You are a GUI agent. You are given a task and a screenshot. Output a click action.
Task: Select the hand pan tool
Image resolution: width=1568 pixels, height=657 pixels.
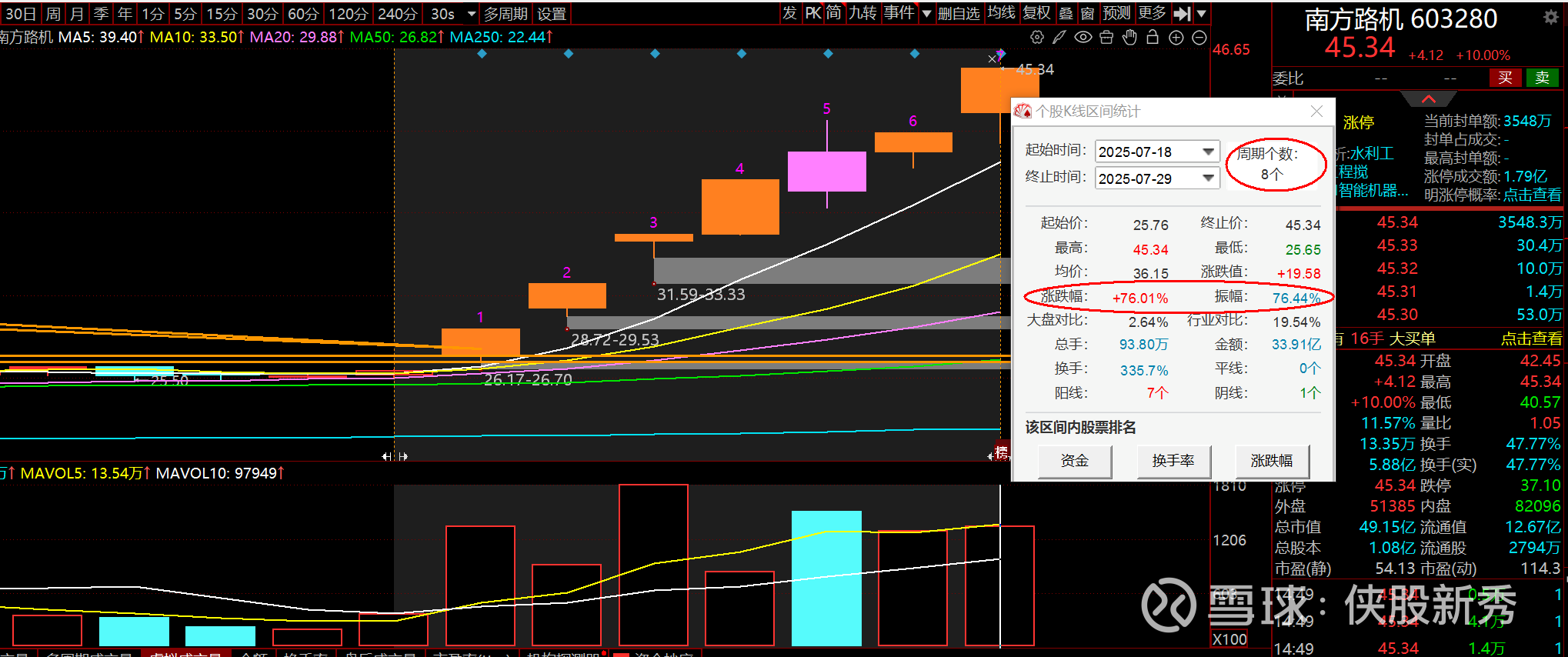coord(1129,37)
